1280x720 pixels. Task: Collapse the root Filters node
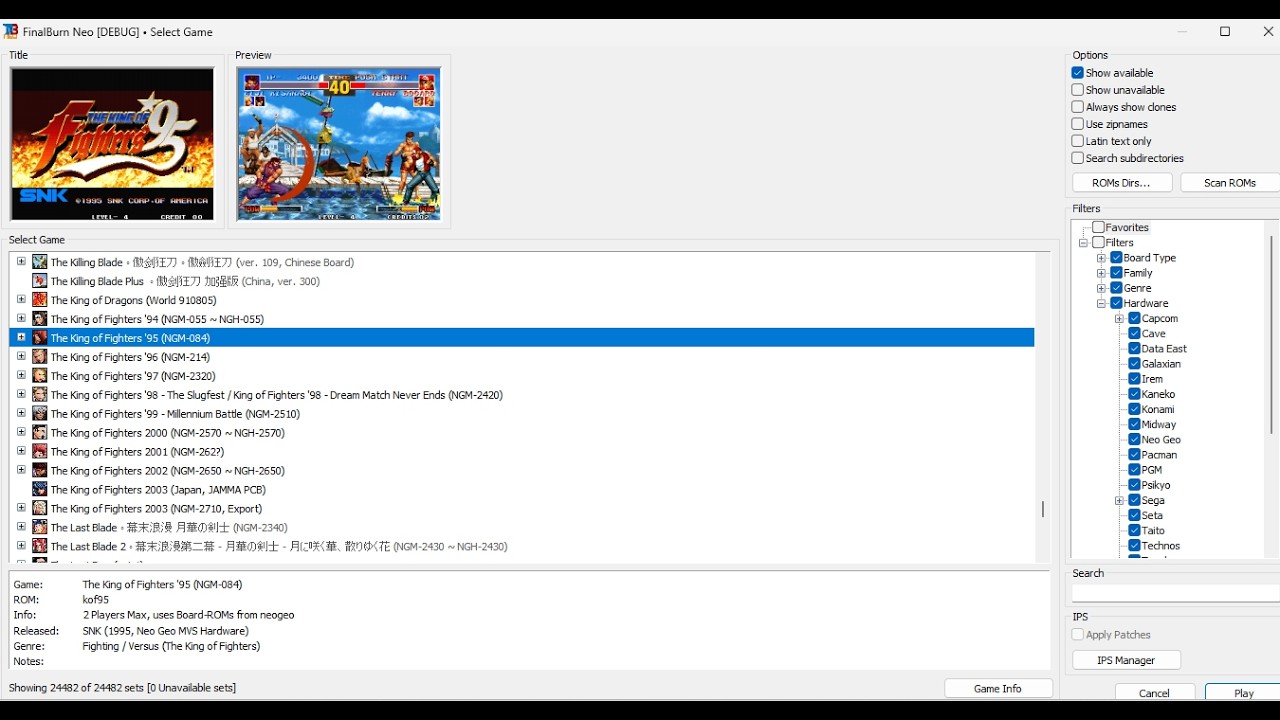tap(1083, 243)
